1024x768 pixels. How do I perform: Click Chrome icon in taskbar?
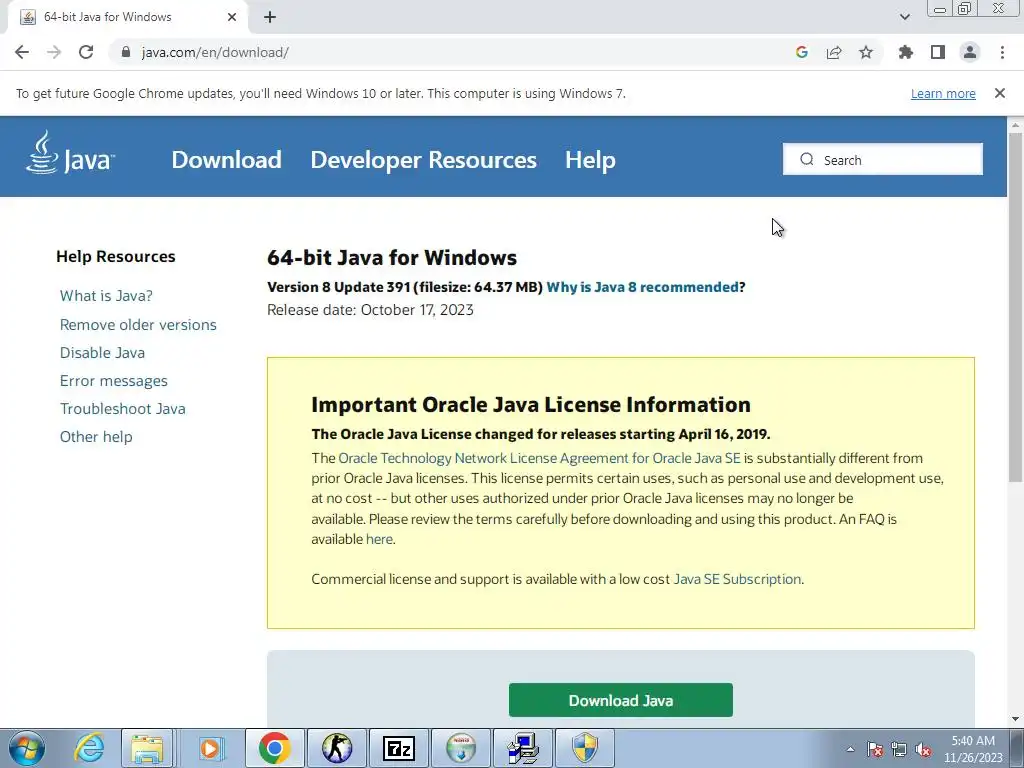(x=274, y=748)
